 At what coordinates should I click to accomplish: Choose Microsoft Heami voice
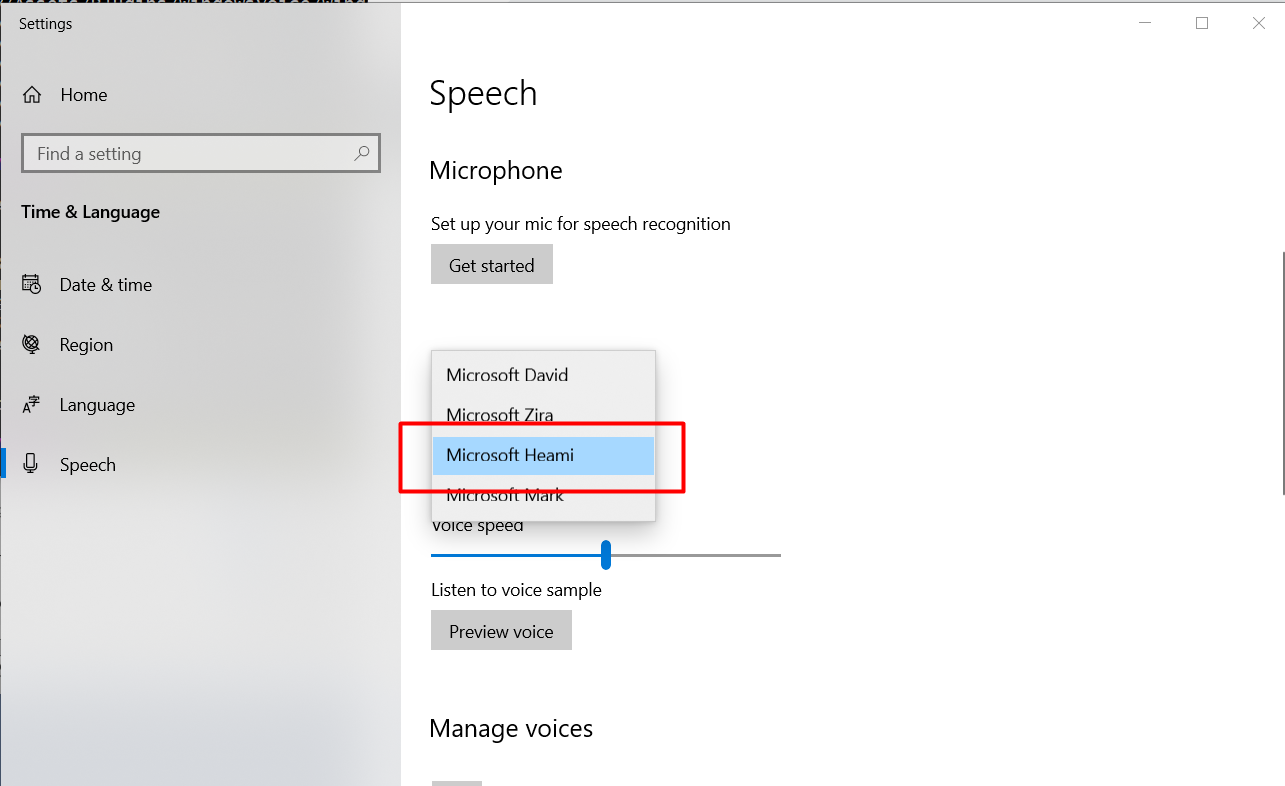coord(543,455)
